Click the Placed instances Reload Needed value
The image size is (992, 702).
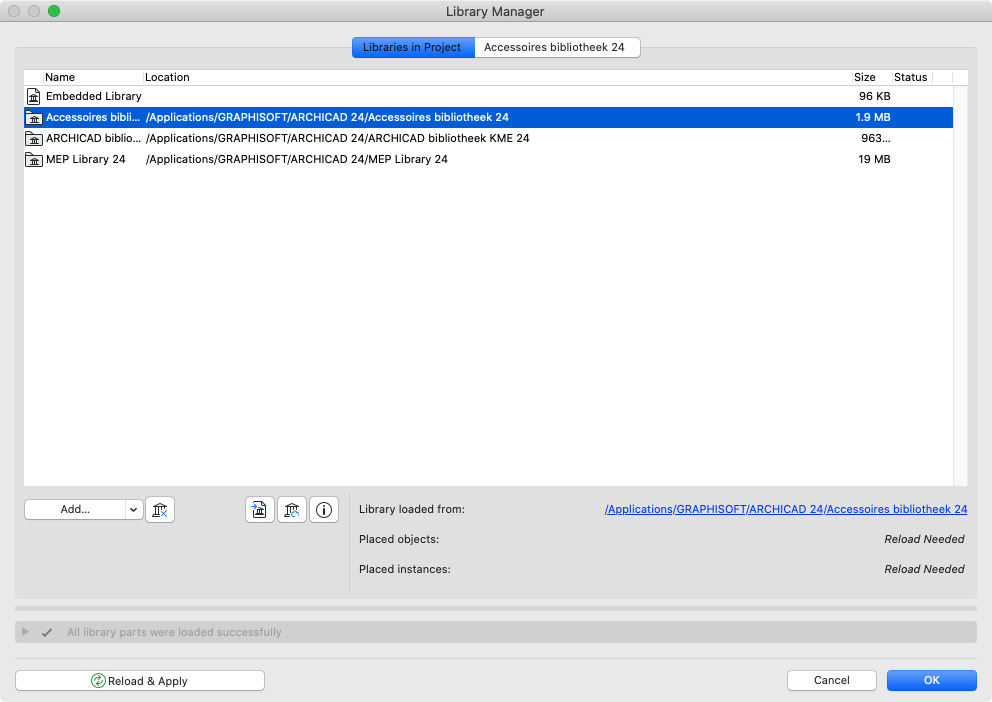pos(924,569)
